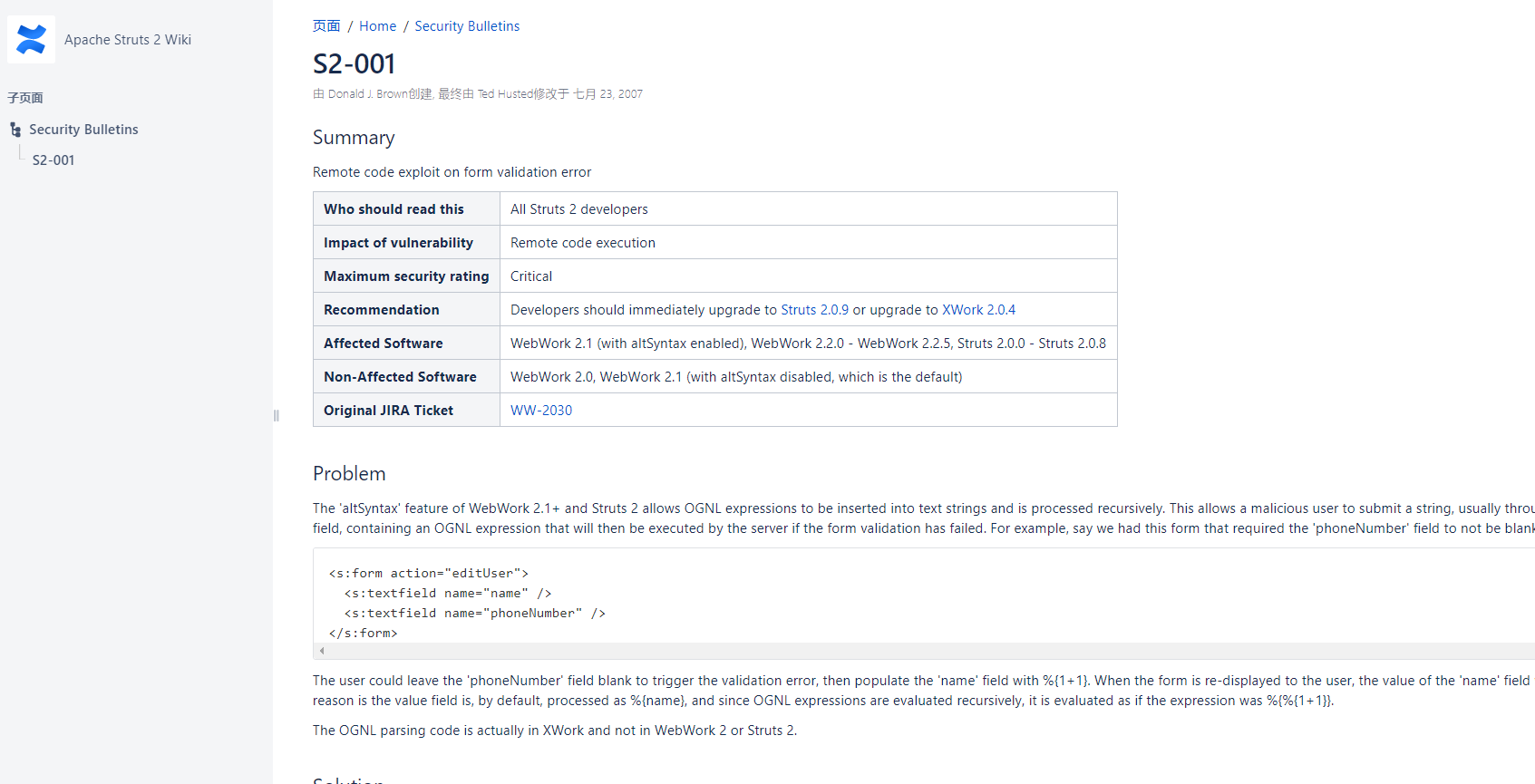
Task: Open Security Bulletins in the sidebar
Action: pos(83,130)
